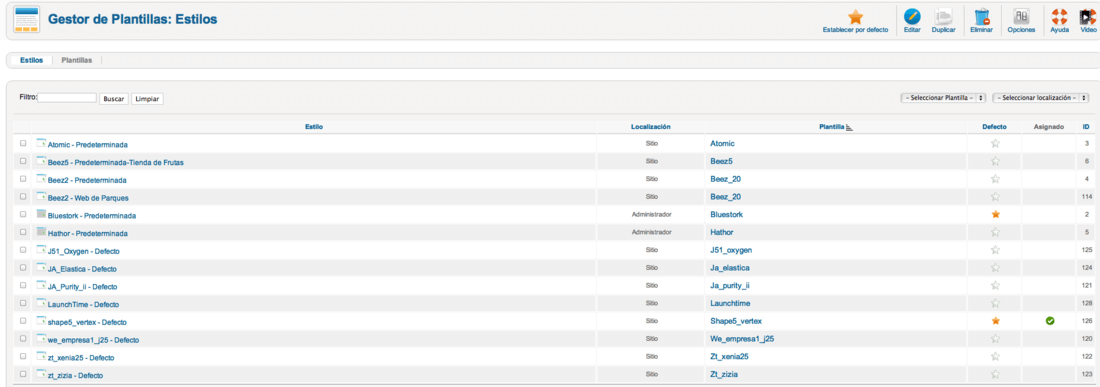This screenshot has width=1100, height=387.
Task: Open the Video toolbar icon
Action: point(1088,17)
